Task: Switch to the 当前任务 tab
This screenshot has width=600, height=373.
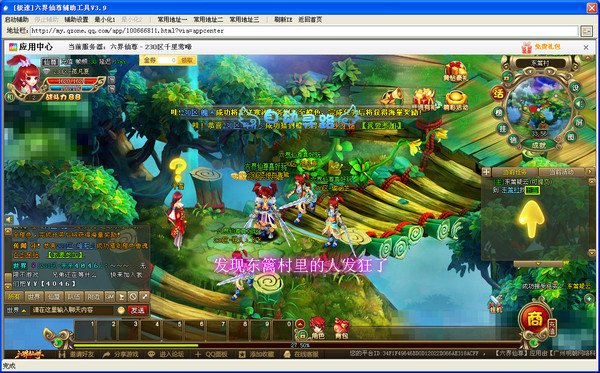Action: tap(515, 172)
